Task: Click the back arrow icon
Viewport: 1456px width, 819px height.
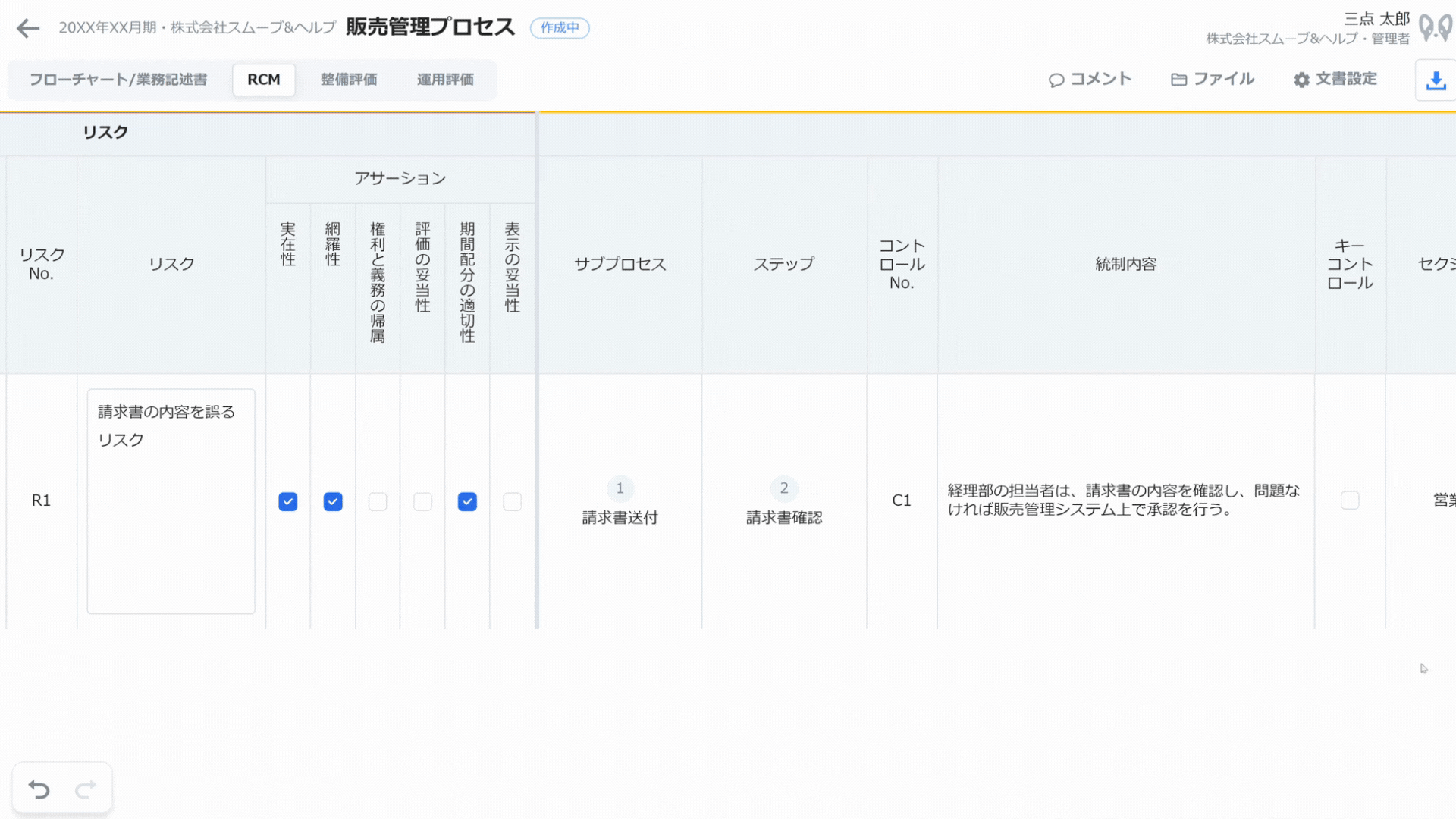Action: [28, 28]
